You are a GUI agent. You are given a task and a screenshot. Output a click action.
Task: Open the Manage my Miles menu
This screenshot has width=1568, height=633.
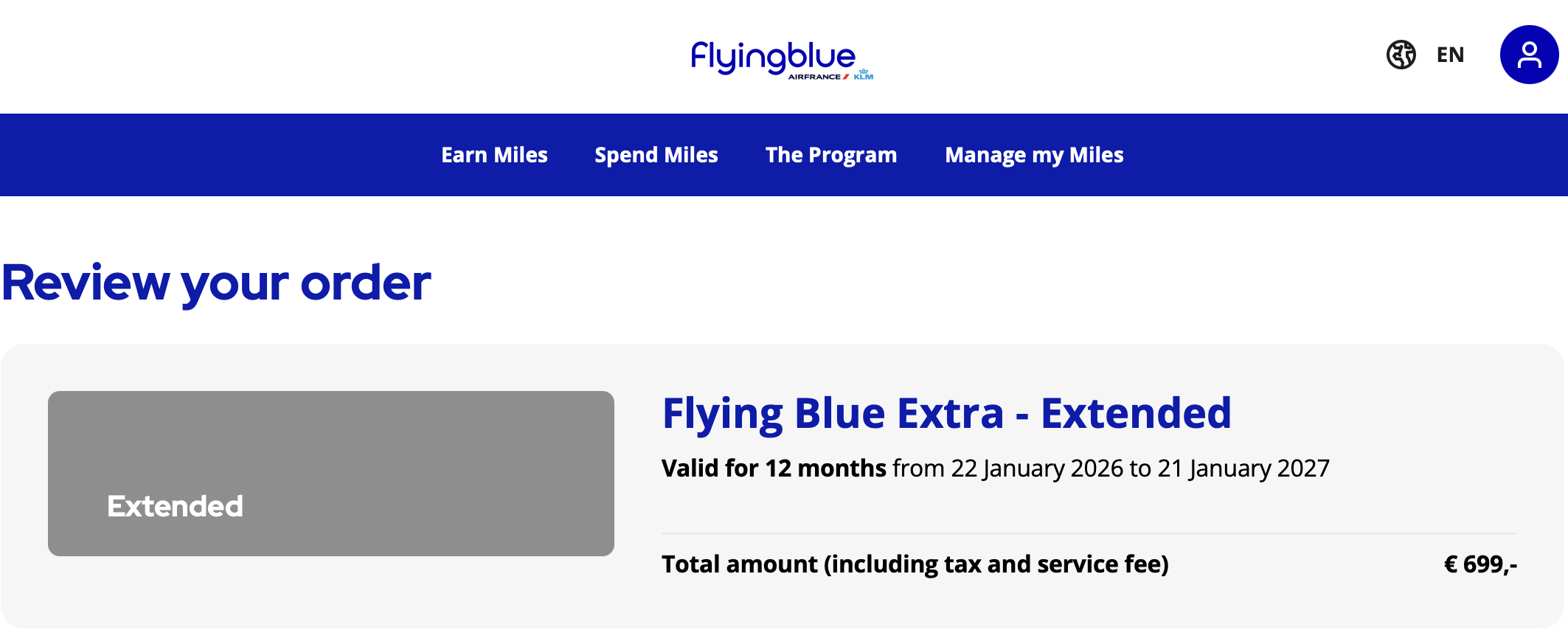(x=1034, y=155)
